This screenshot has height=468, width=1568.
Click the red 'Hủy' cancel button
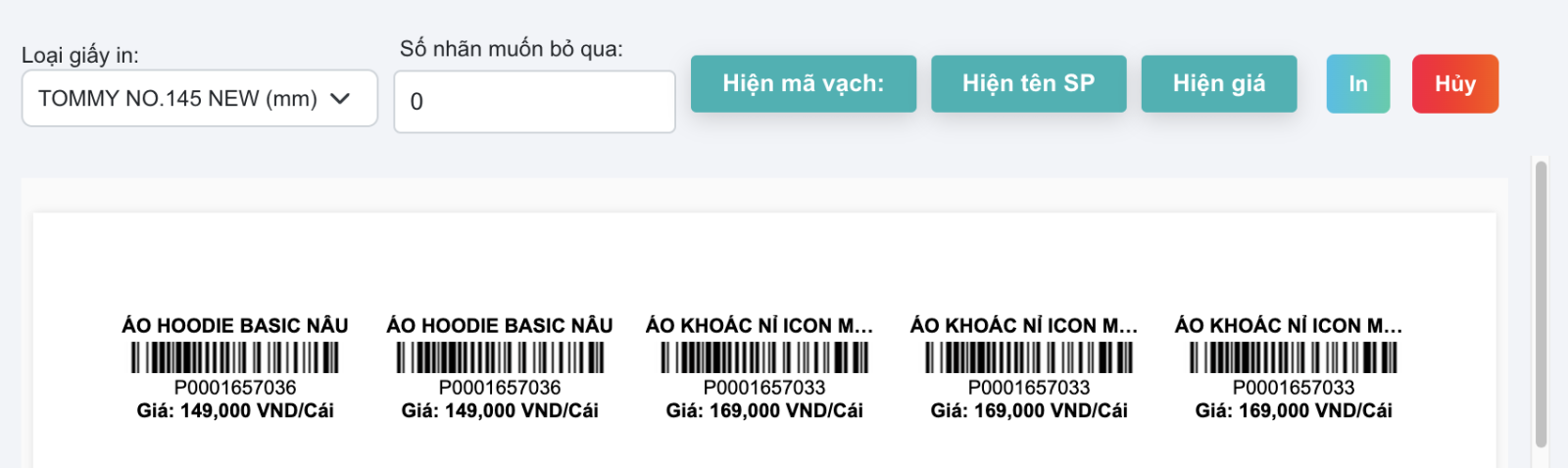pos(1455,83)
